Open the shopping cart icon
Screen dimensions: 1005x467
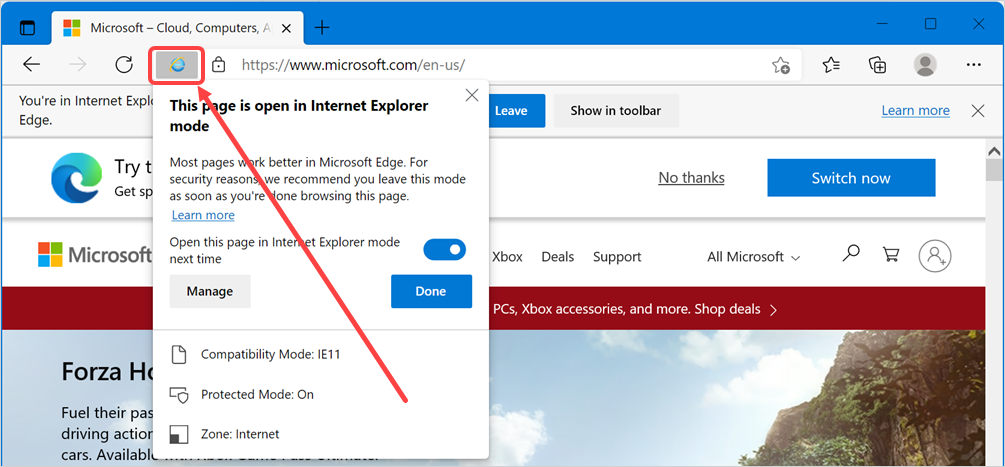pos(890,255)
